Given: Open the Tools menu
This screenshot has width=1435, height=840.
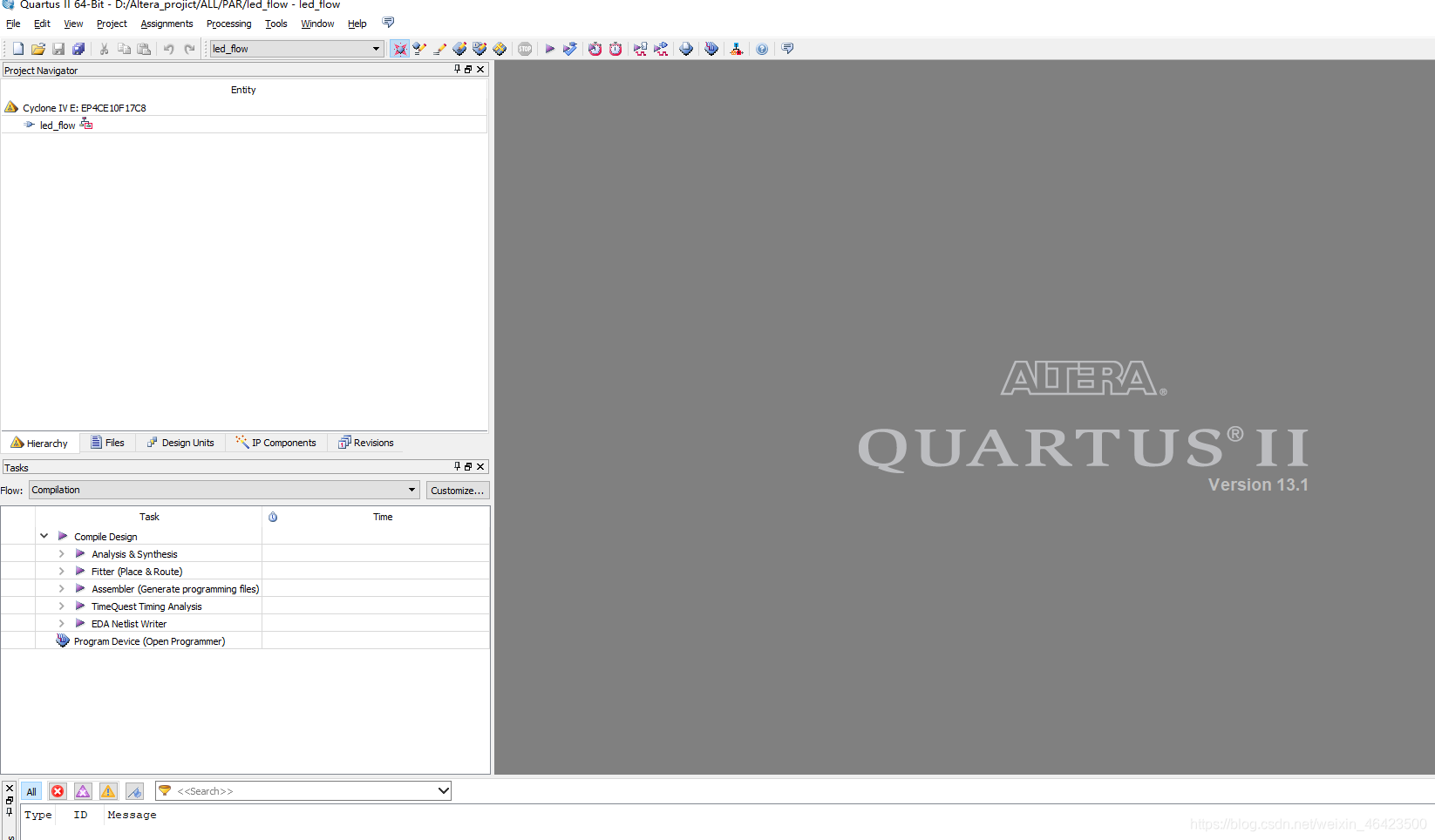Looking at the screenshot, I should tap(275, 24).
